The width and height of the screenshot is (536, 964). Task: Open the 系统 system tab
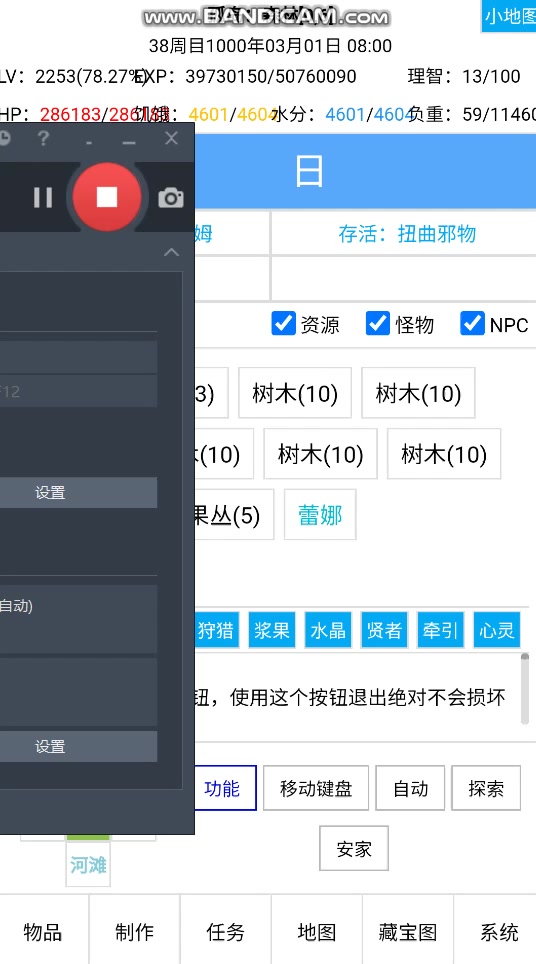pyautogui.click(x=499, y=931)
